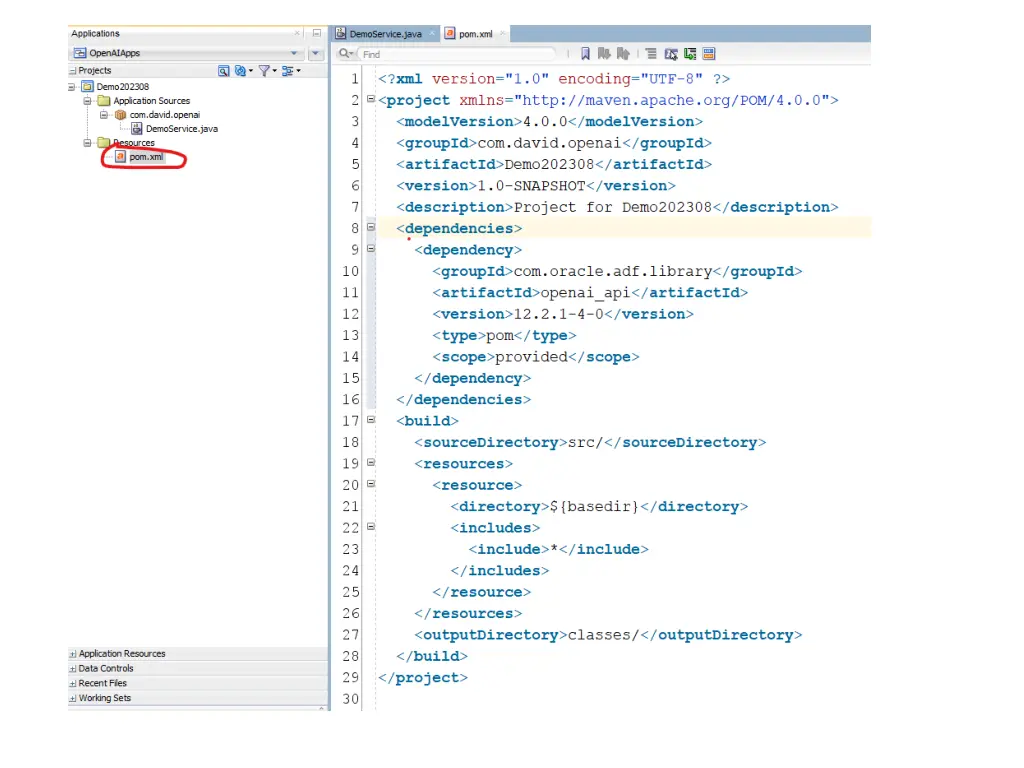Expand the Data Controls section

(73, 669)
